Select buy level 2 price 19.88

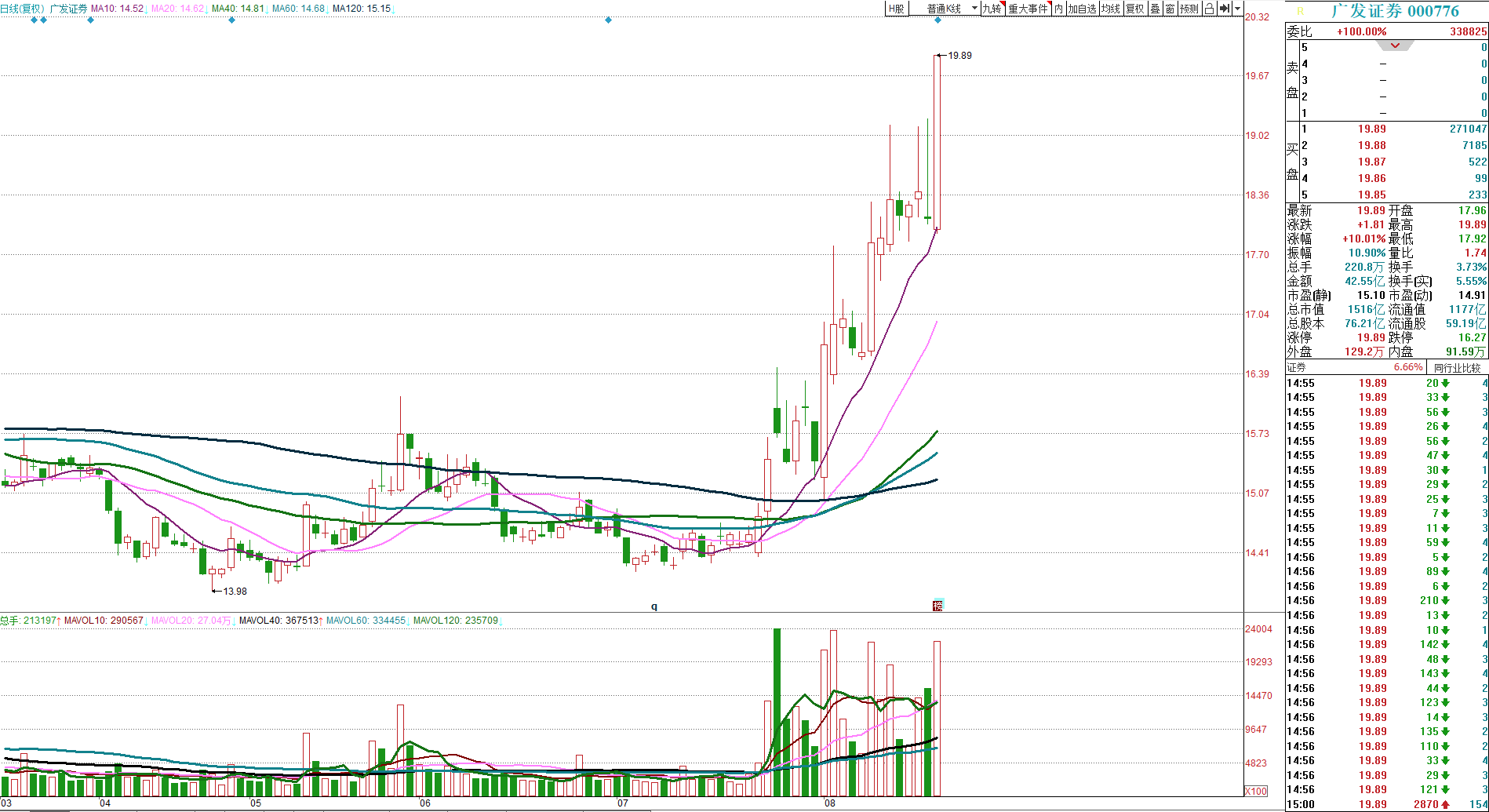click(1372, 145)
